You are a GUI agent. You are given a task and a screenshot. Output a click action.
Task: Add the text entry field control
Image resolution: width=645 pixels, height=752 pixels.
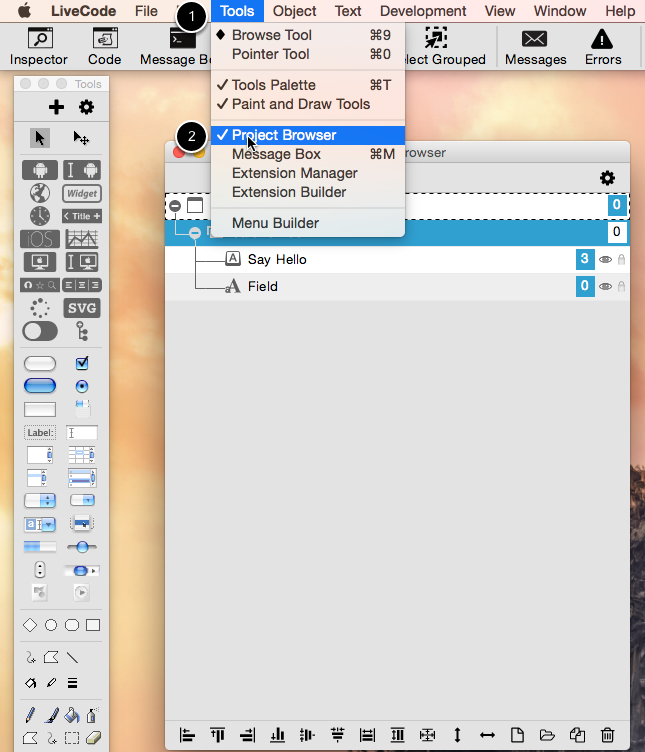(82, 433)
